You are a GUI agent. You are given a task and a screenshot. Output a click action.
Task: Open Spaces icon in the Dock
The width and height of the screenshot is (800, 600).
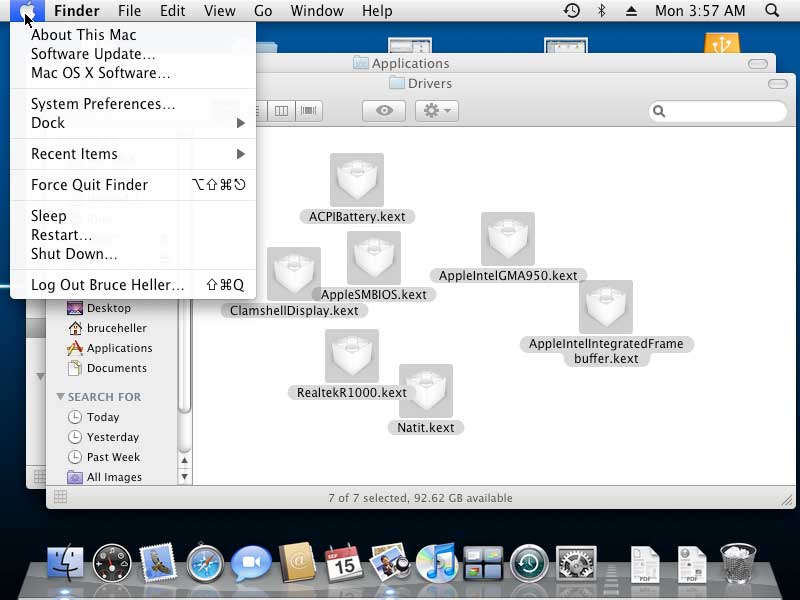coord(483,563)
